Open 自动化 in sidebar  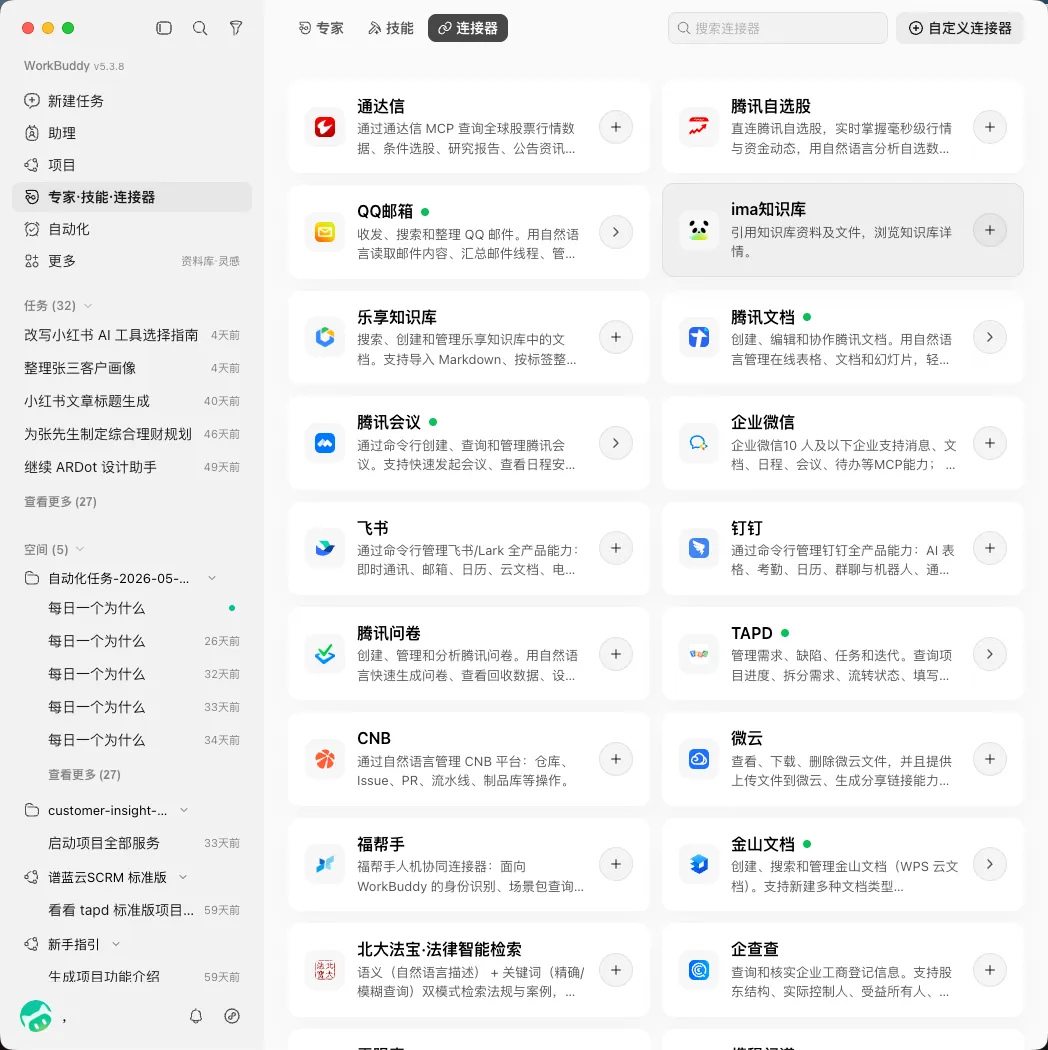[132, 229]
